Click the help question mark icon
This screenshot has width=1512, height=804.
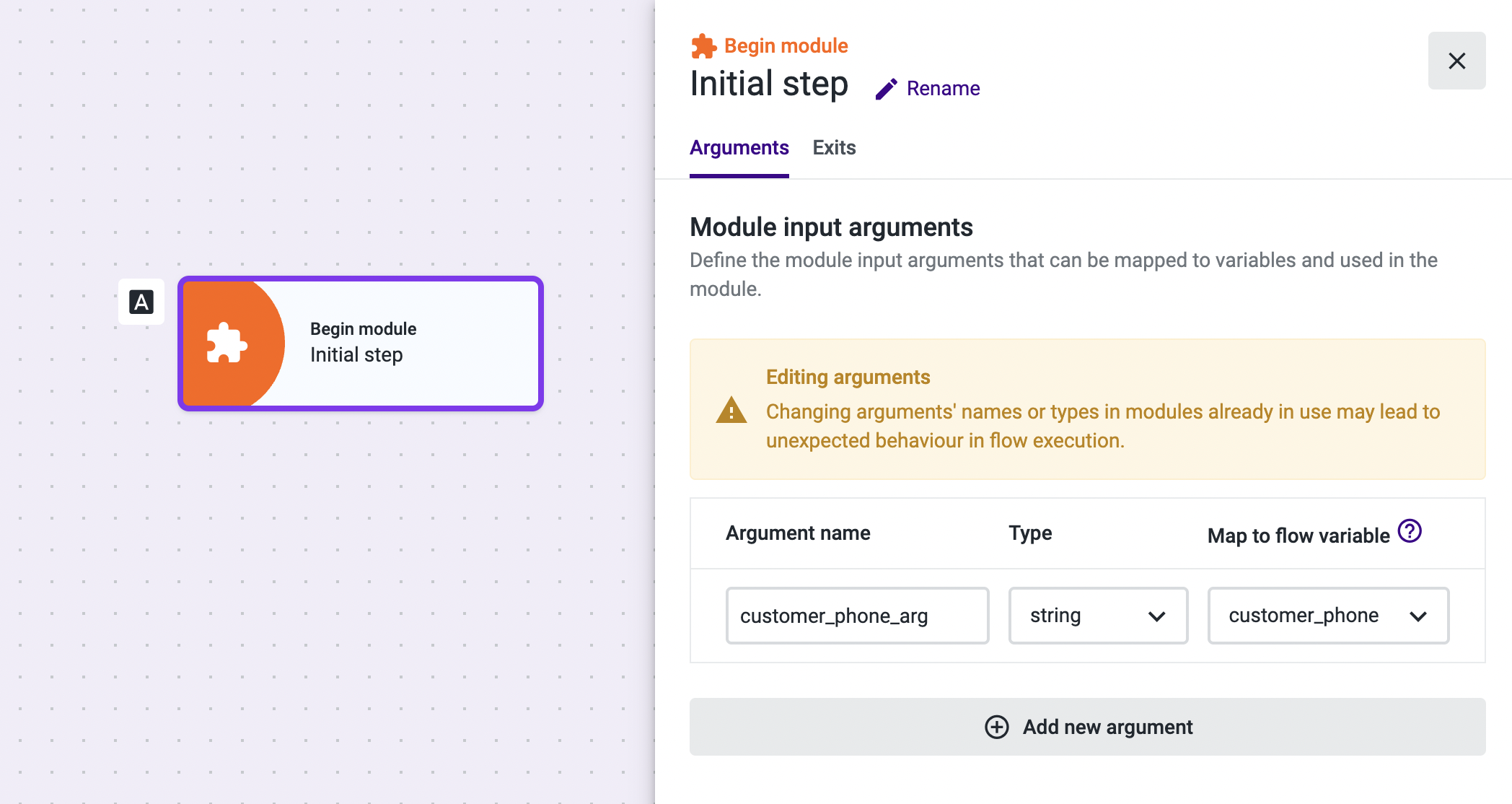click(x=1409, y=531)
